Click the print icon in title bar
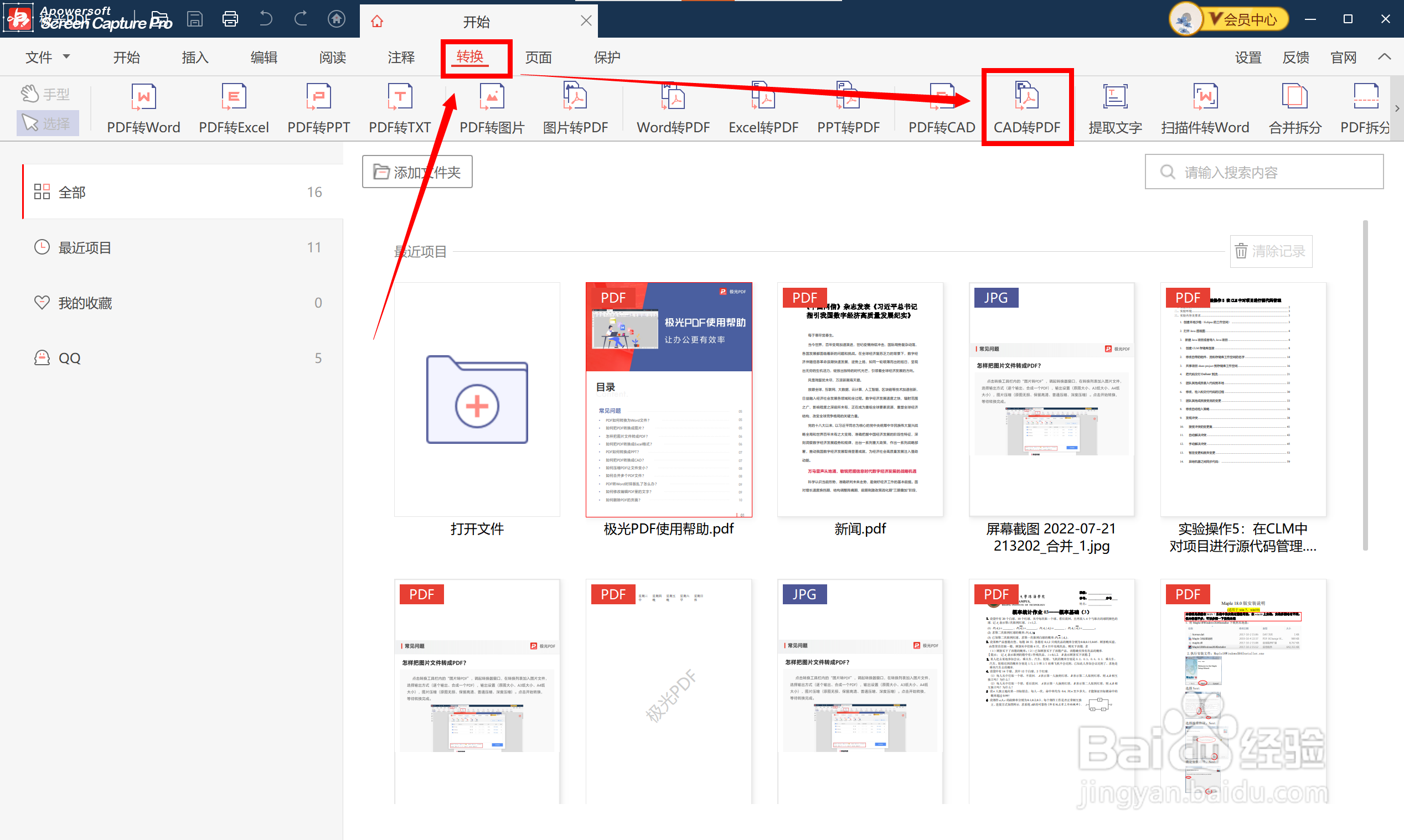The image size is (1404, 840). point(230,19)
